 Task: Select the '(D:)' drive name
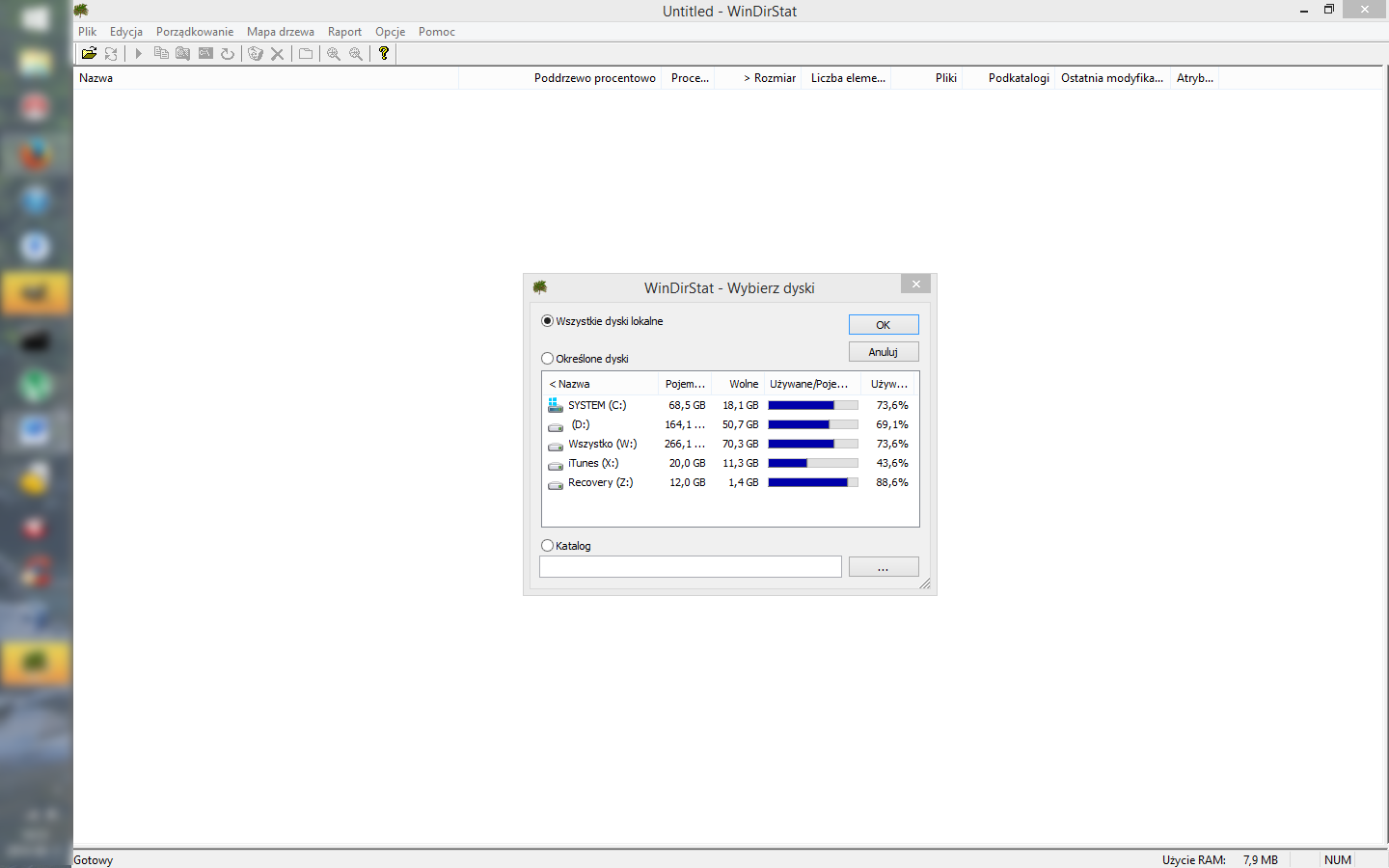point(581,424)
